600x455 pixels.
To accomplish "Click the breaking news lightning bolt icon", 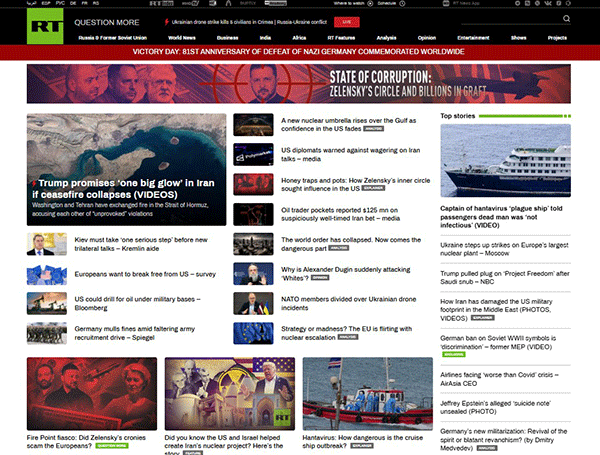I will click(x=167, y=22).
